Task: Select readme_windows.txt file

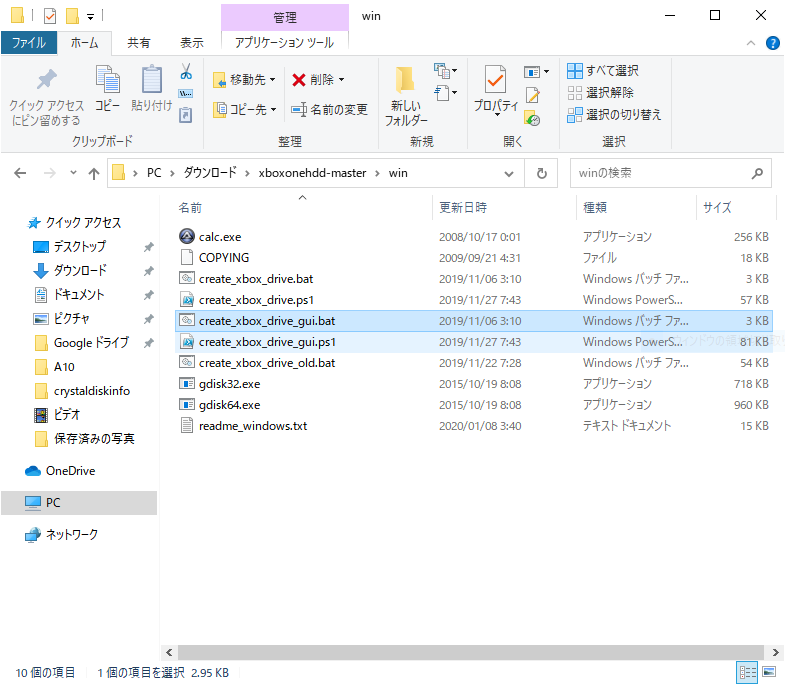Action: coord(474,426)
